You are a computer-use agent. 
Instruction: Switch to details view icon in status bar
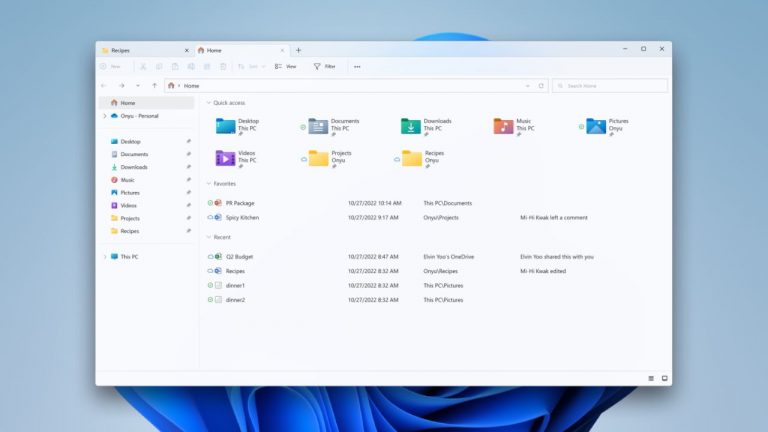coord(651,378)
